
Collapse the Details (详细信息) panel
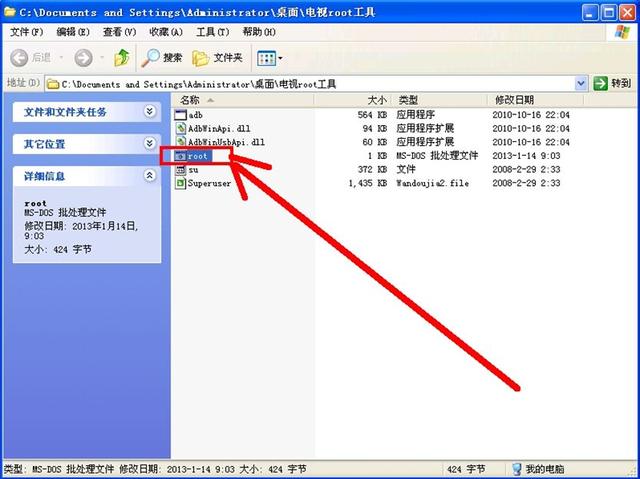150,175
